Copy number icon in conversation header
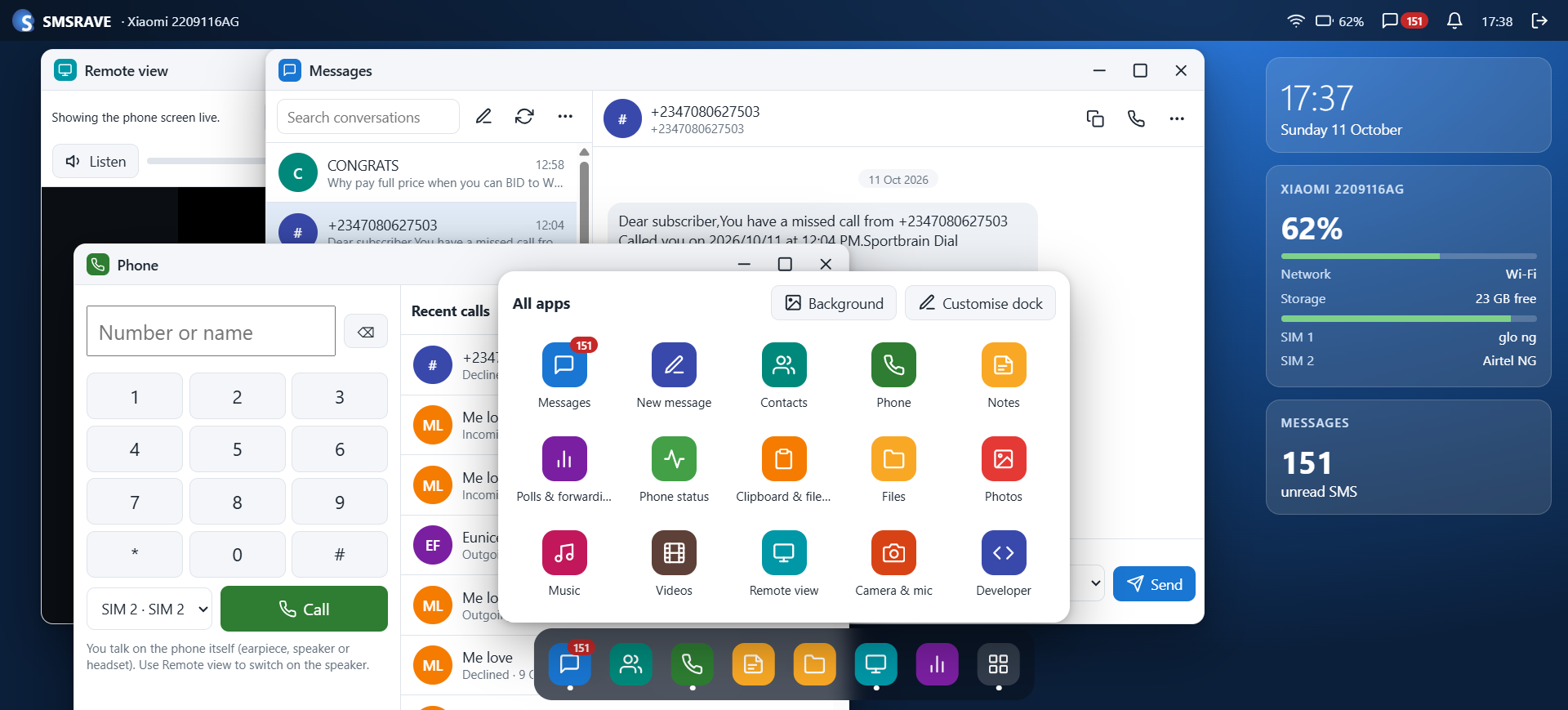Viewport: 1568px width, 710px height. [x=1095, y=118]
